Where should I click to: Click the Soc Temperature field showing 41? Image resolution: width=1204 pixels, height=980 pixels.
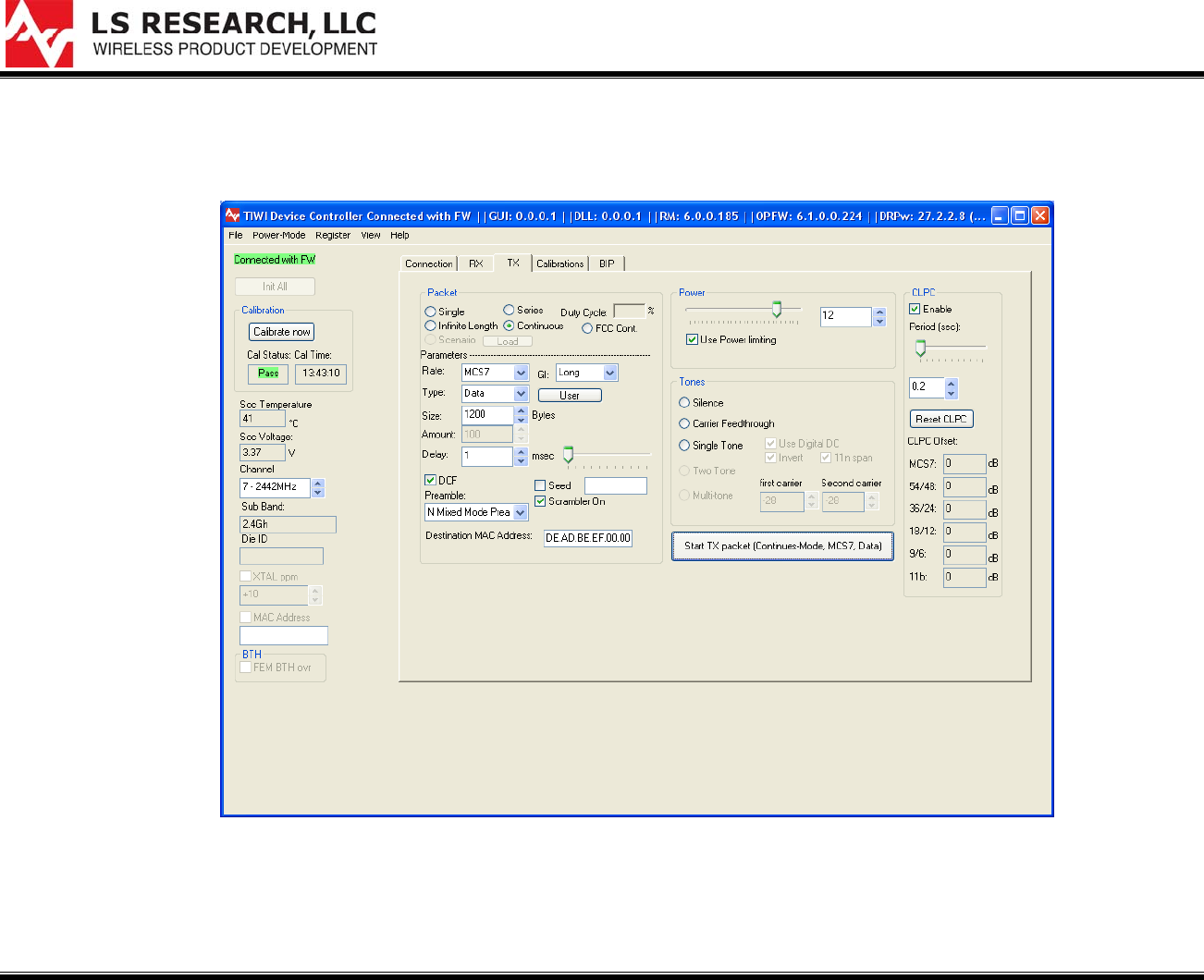point(263,419)
